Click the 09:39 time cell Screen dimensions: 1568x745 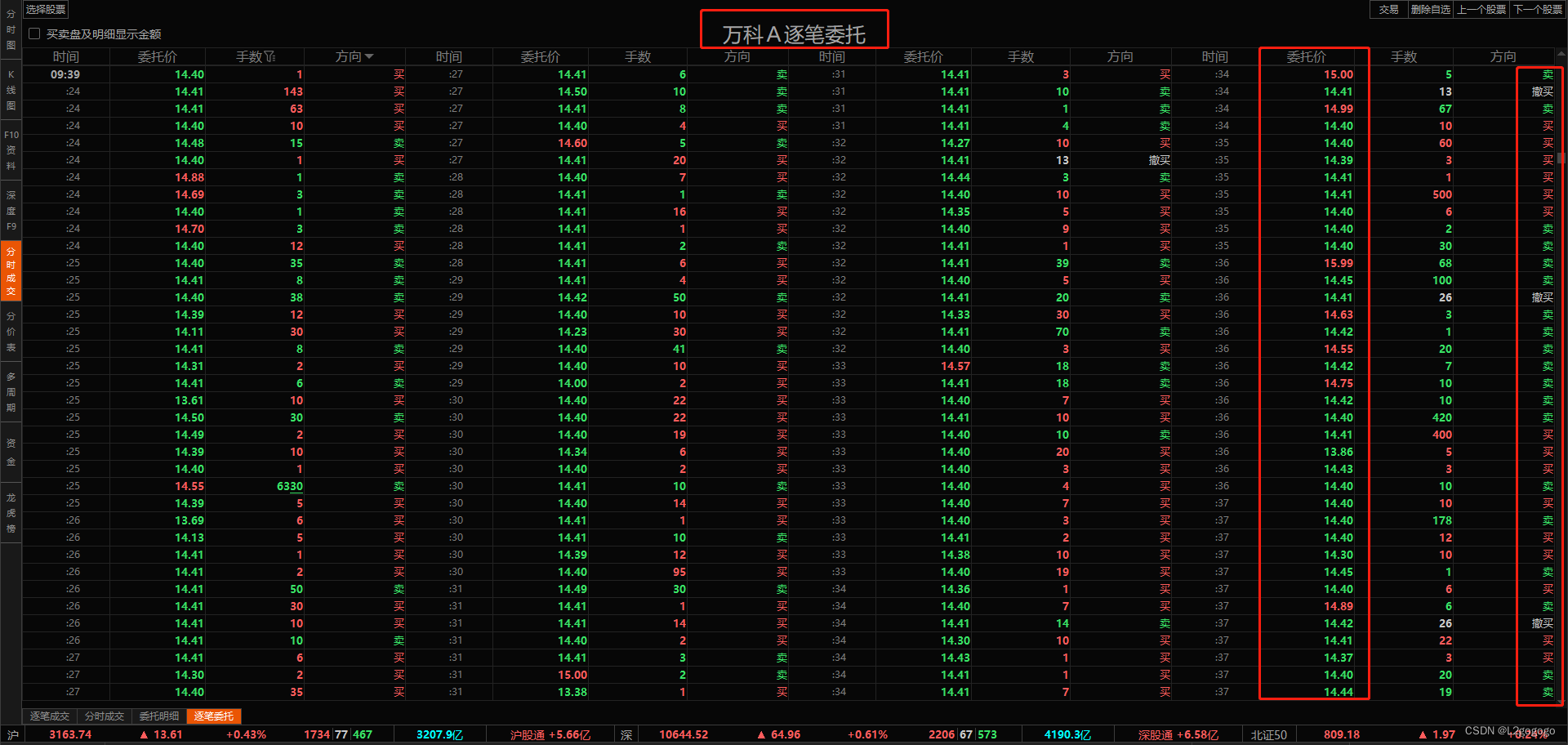[65, 74]
